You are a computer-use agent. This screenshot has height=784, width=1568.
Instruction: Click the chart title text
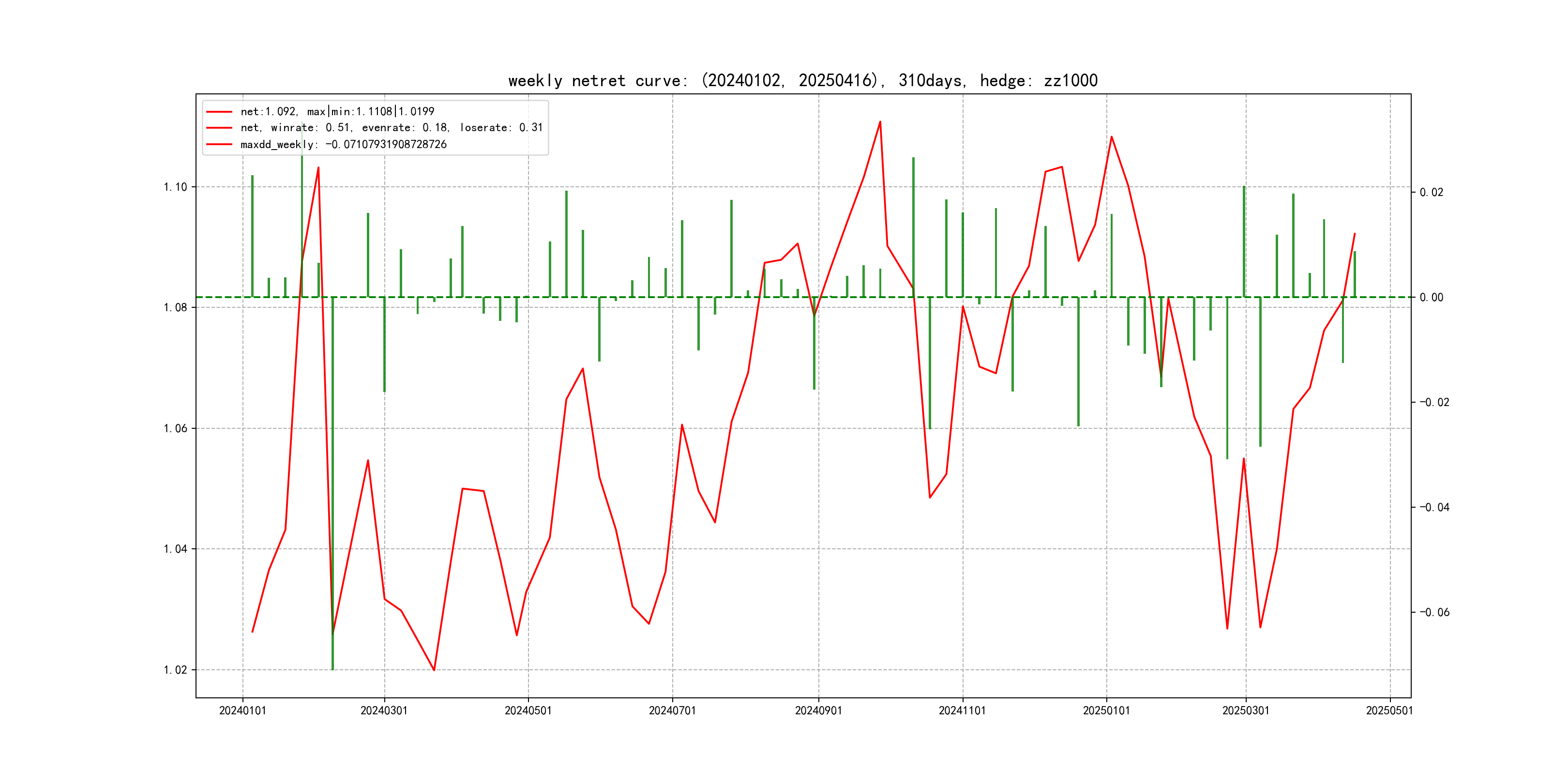pyautogui.click(x=802, y=80)
